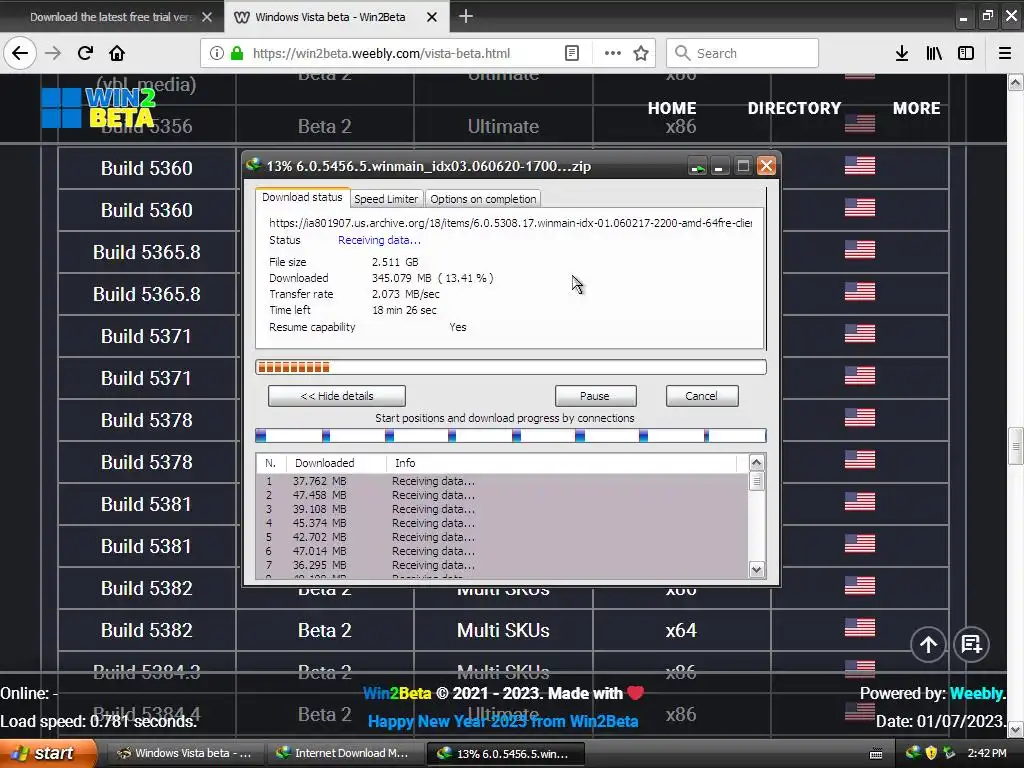This screenshot has height=768, width=1024.
Task: Click the Win2Beta footer link
Action: coord(396,694)
